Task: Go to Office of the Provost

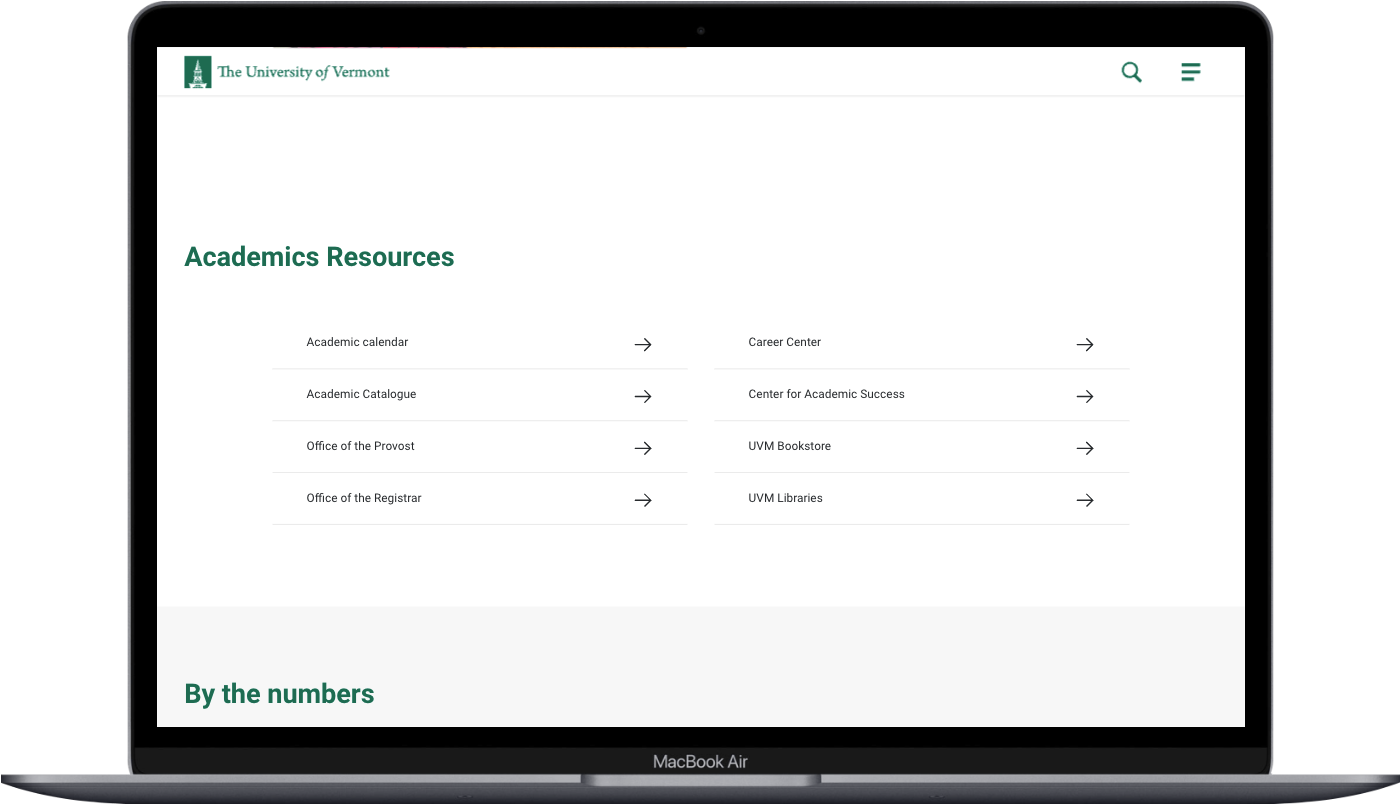Action: point(360,446)
